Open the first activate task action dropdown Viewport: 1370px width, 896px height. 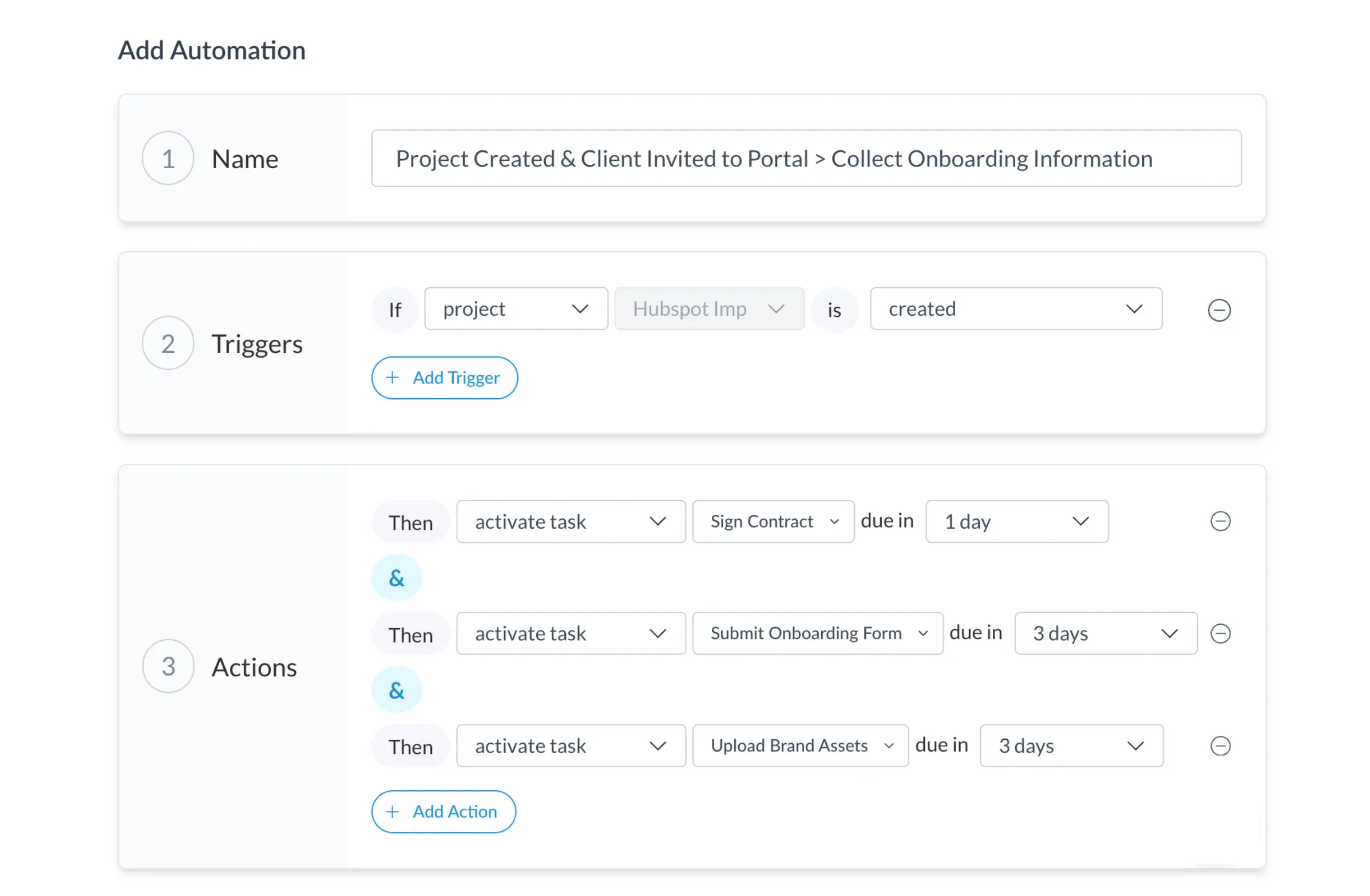click(571, 521)
